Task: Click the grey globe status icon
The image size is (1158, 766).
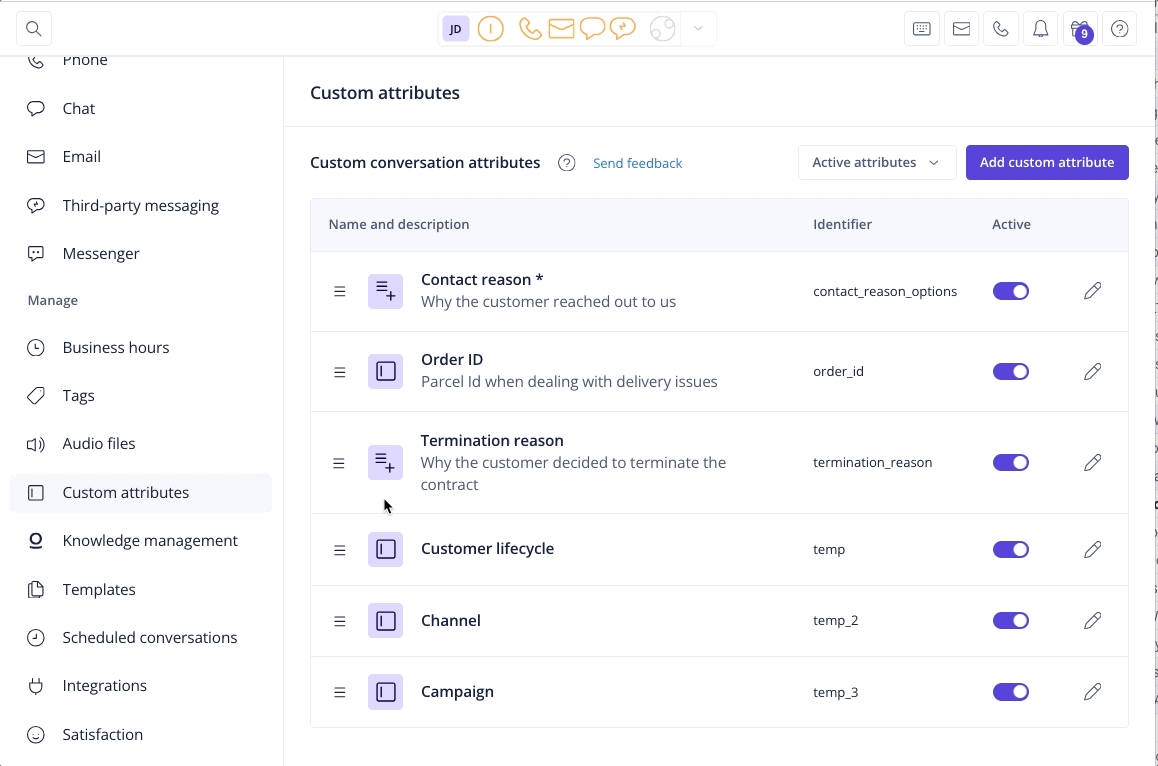Action: 662,29
